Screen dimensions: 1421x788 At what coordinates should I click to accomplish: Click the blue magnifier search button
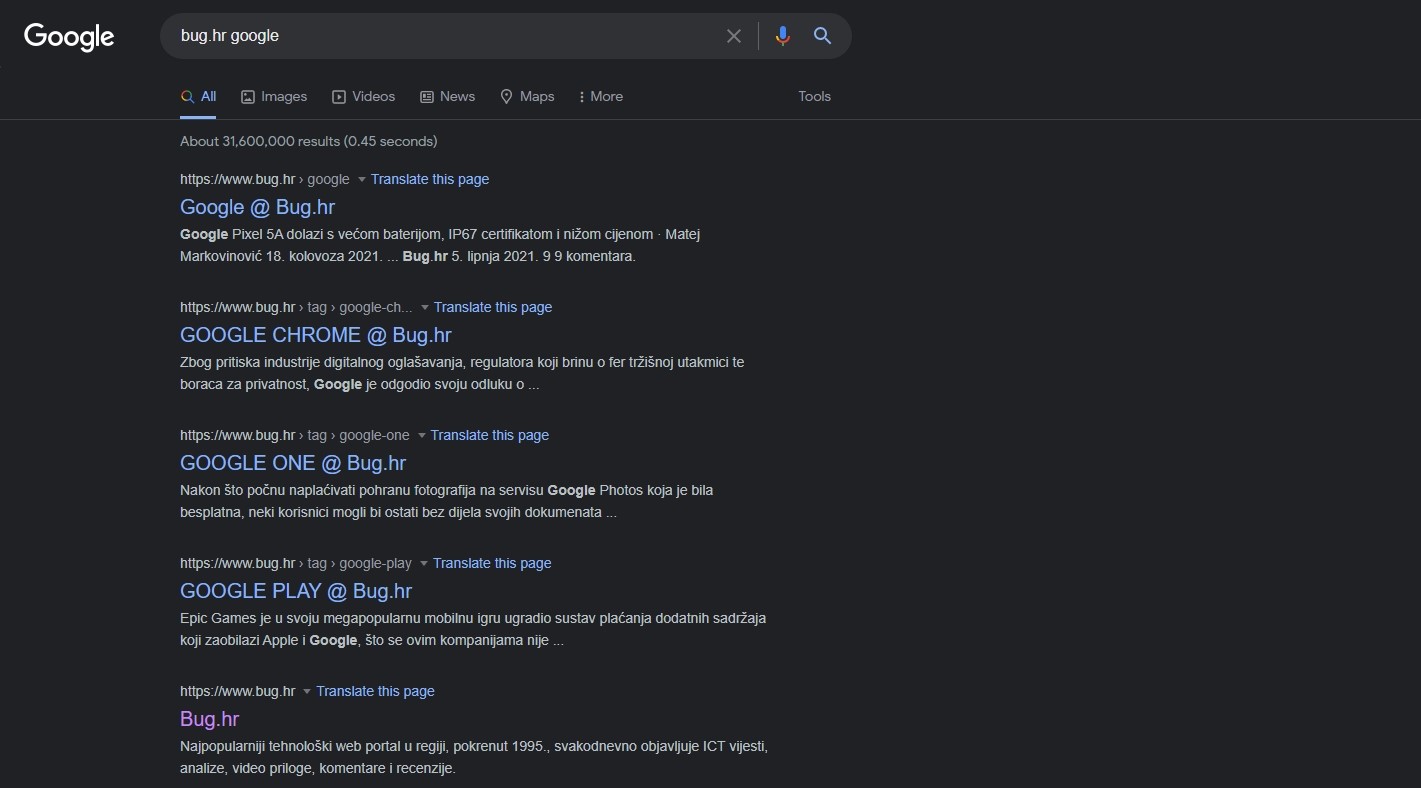pos(822,36)
